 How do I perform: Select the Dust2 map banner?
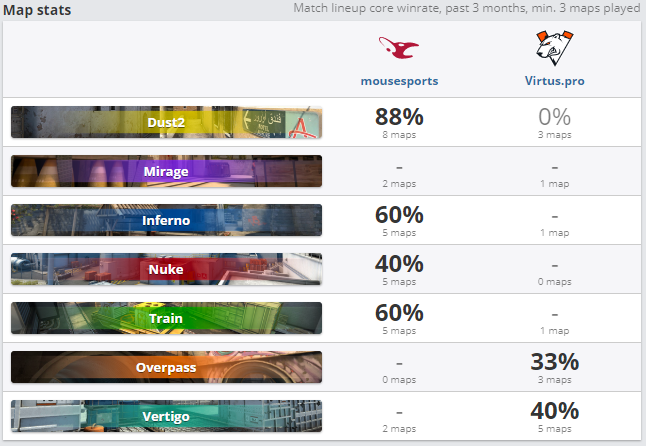pyautogui.click(x=166, y=122)
